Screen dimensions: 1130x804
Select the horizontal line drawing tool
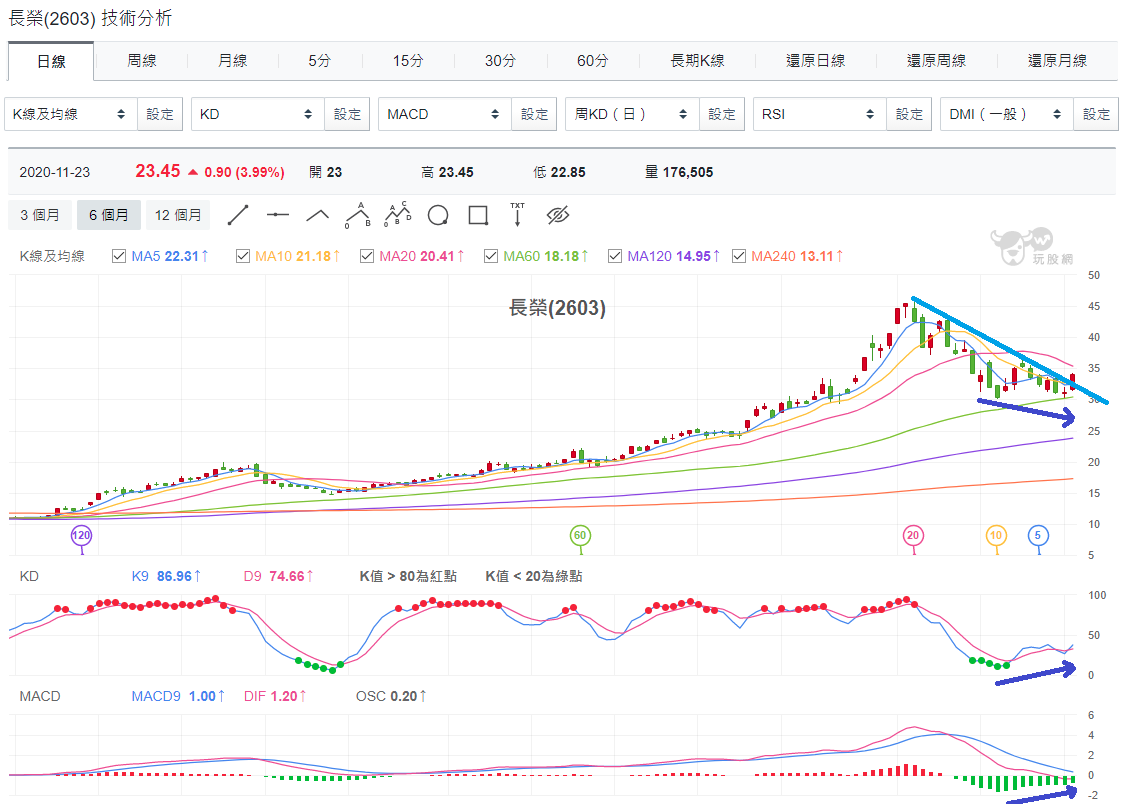(277, 215)
